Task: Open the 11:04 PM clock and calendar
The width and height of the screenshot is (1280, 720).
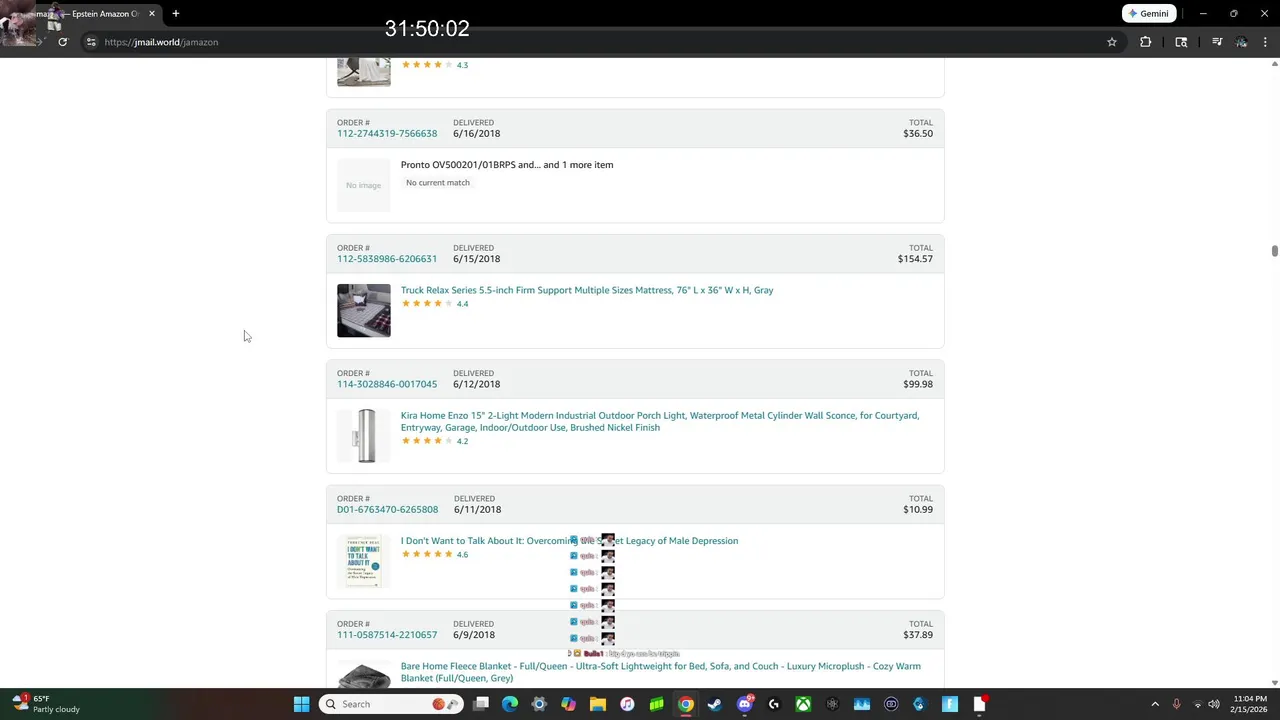Action: (x=1250, y=704)
